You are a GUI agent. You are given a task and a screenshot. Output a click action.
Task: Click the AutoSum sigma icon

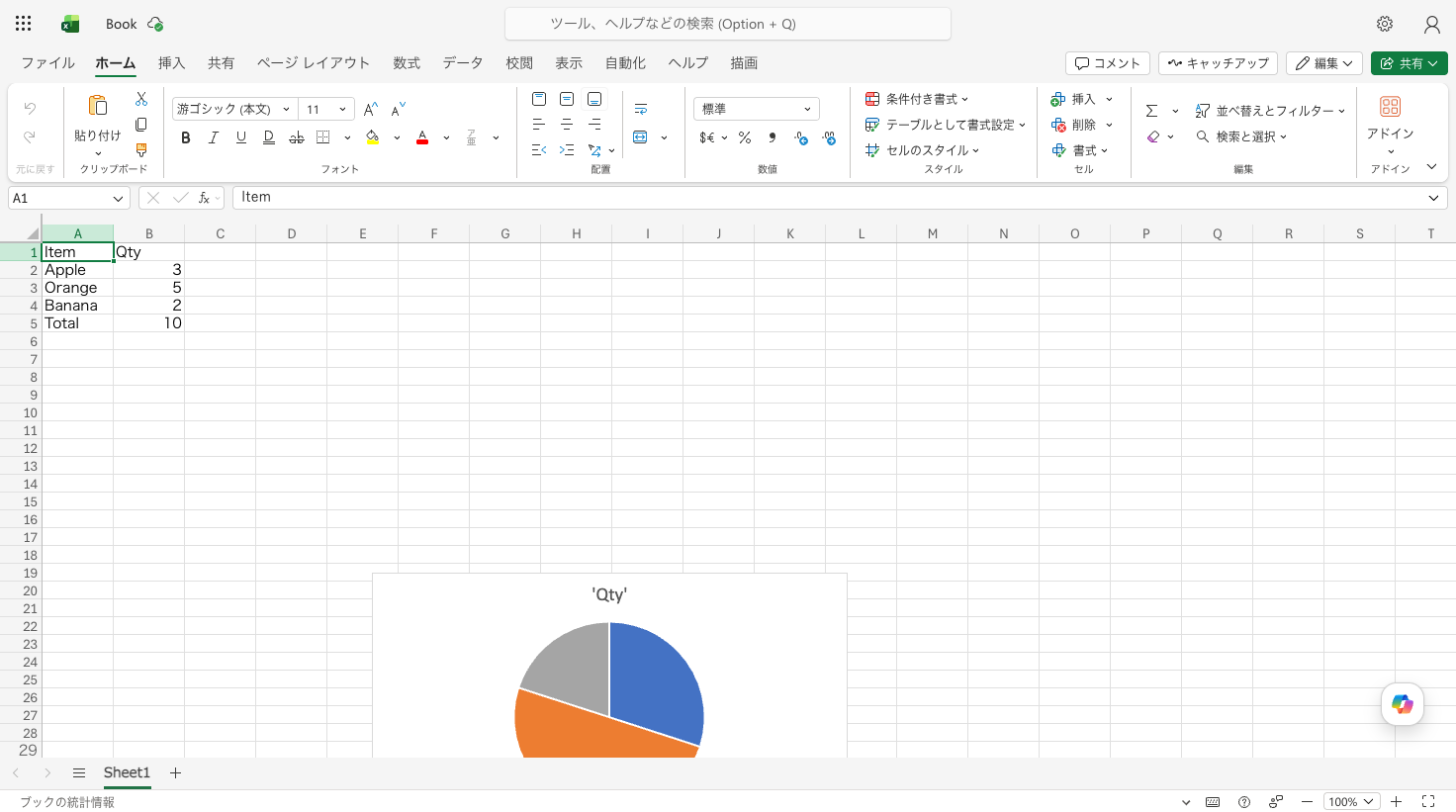pos(1152,111)
